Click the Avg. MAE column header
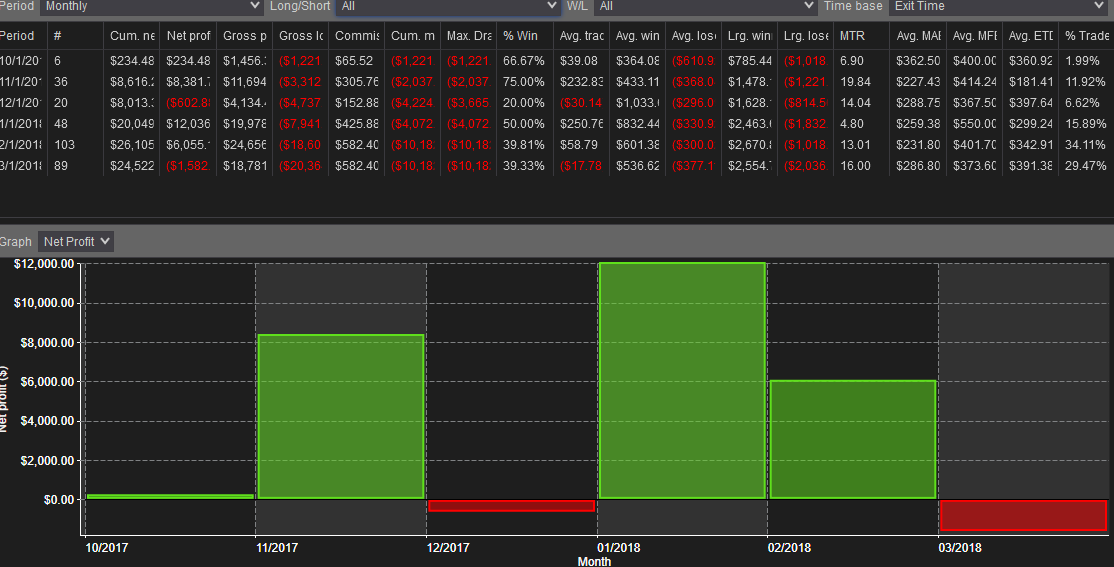Image resolution: width=1114 pixels, height=567 pixels. [918, 36]
